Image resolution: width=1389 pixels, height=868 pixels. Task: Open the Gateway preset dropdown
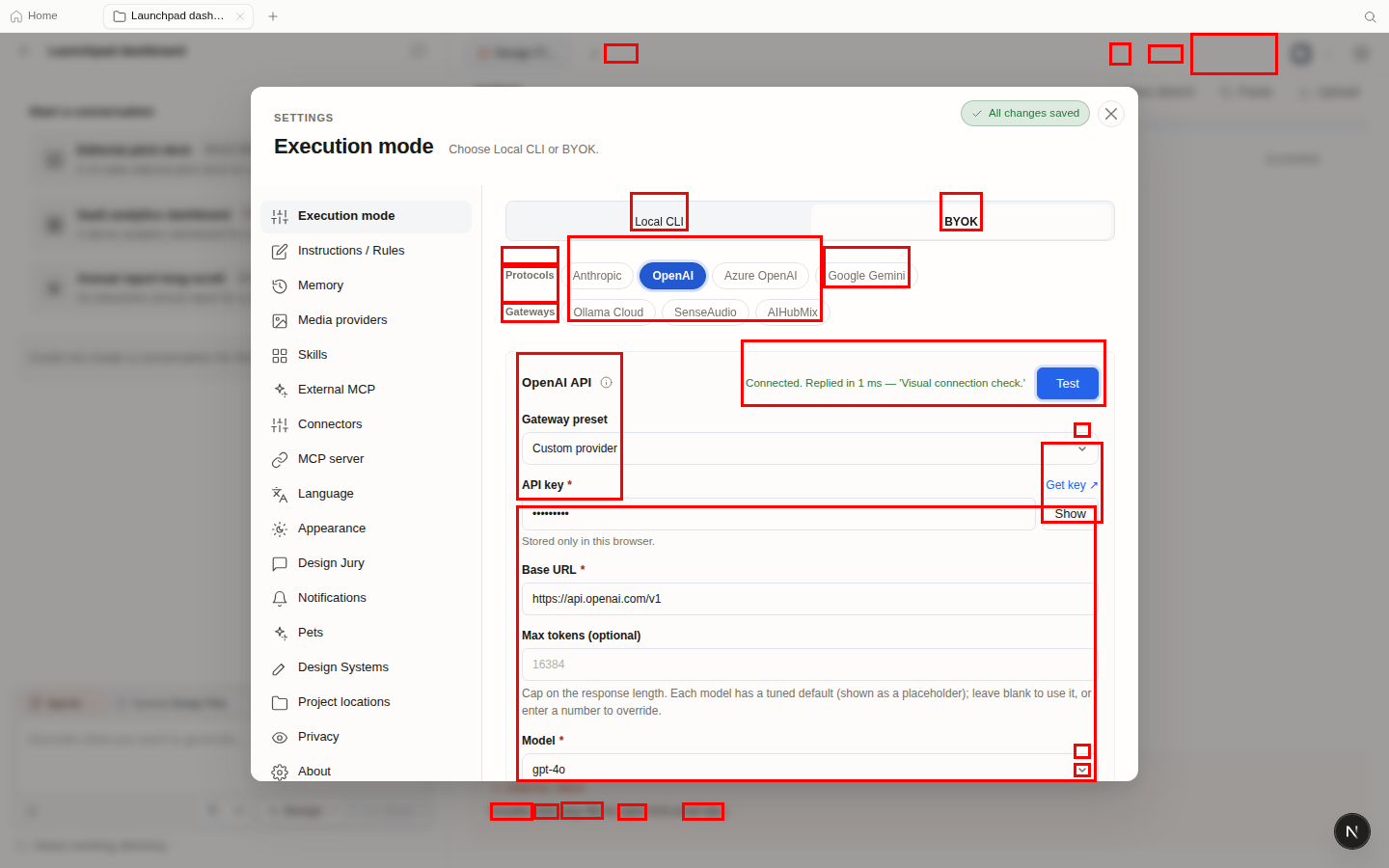tap(810, 448)
